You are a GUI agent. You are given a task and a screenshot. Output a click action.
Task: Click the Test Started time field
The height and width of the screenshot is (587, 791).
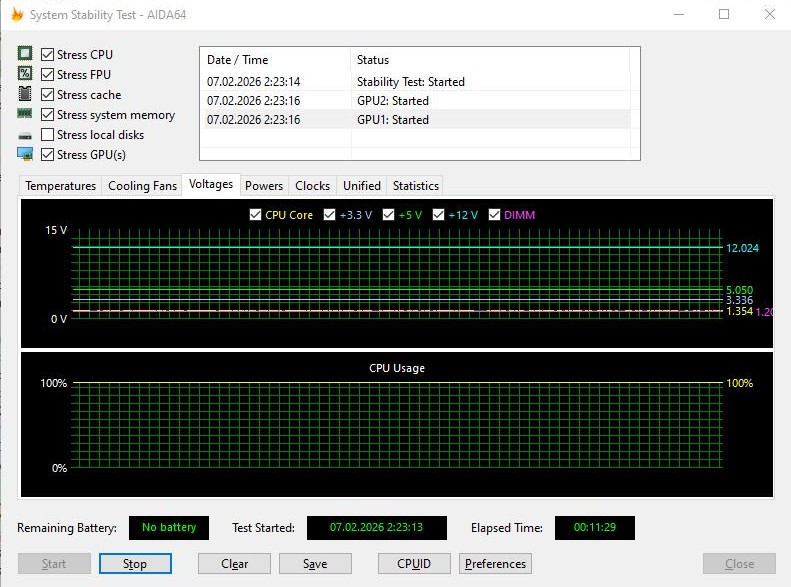(377, 527)
